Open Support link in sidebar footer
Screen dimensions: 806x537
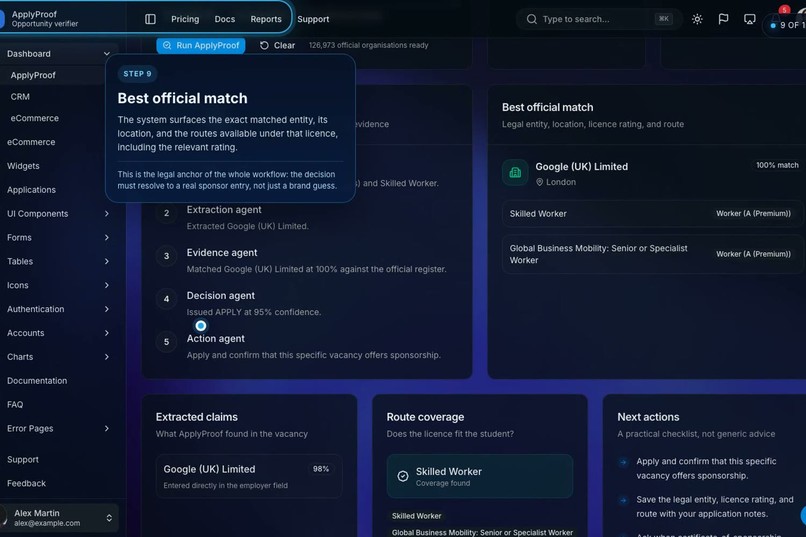pyautogui.click(x=23, y=459)
